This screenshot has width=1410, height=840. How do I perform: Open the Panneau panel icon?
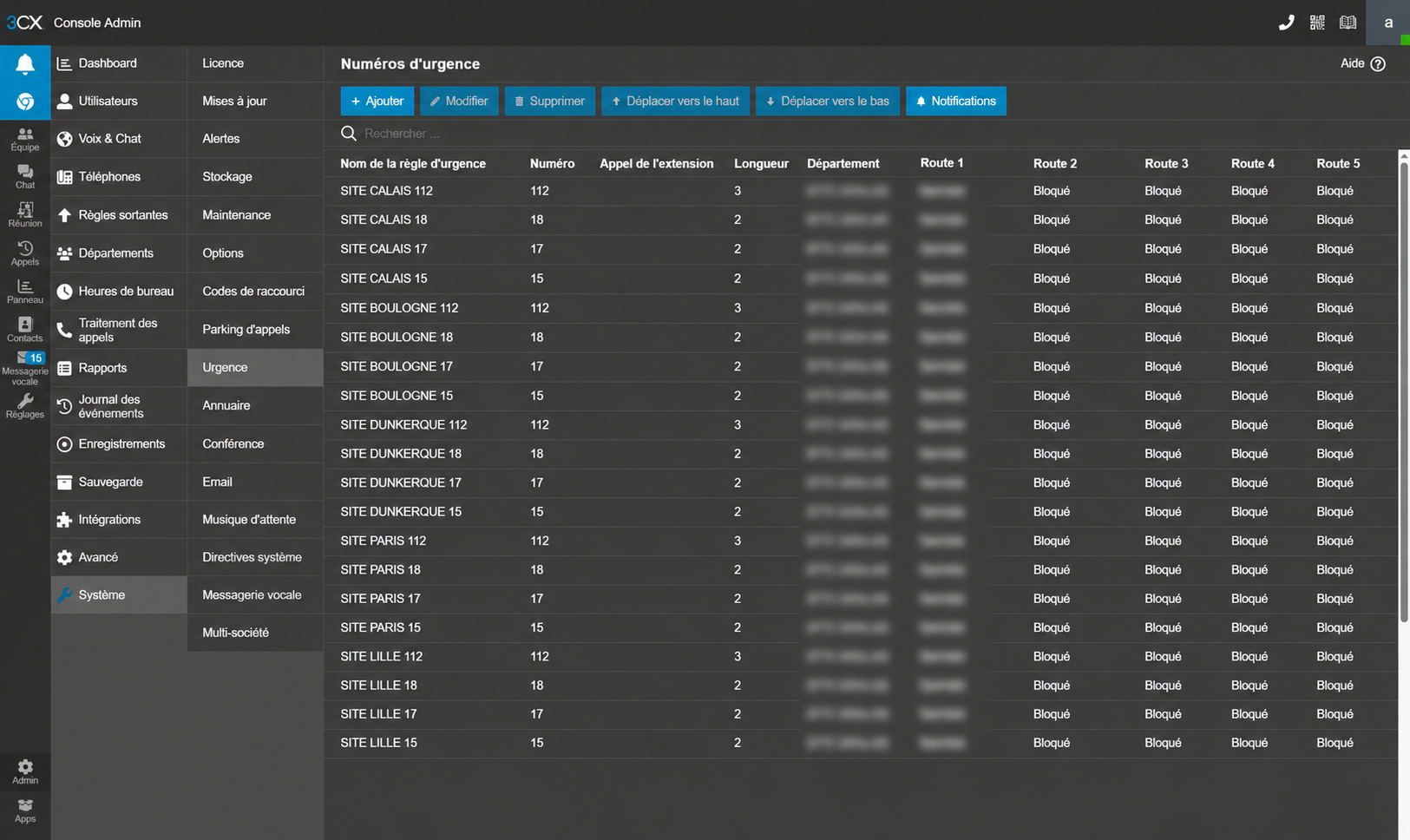coord(25,292)
